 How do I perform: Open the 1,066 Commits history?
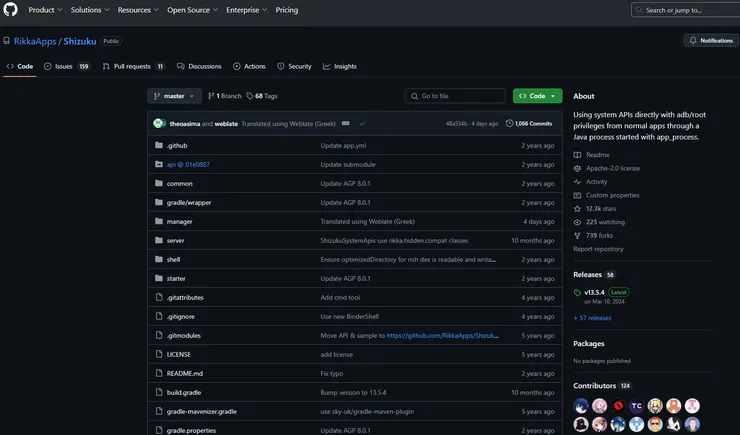(x=529, y=124)
